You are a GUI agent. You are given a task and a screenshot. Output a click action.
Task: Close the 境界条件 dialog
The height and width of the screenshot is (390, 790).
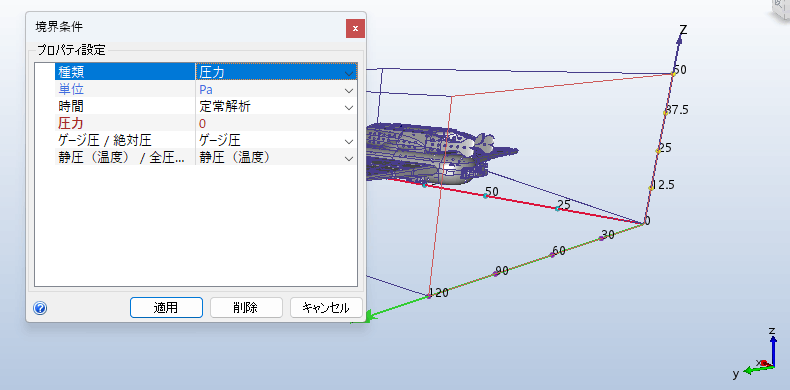[x=355, y=28]
